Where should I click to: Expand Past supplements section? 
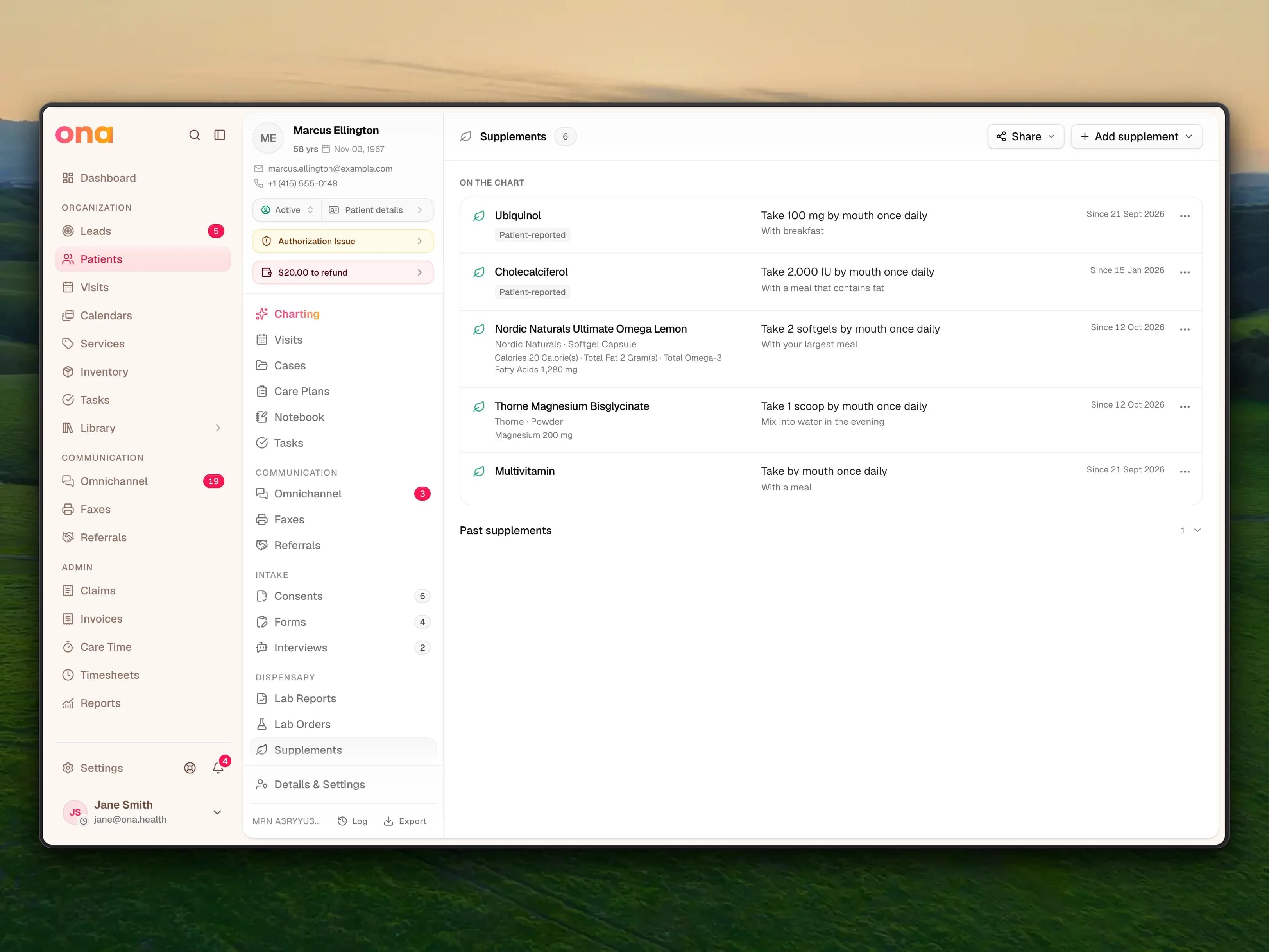coord(830,530)
